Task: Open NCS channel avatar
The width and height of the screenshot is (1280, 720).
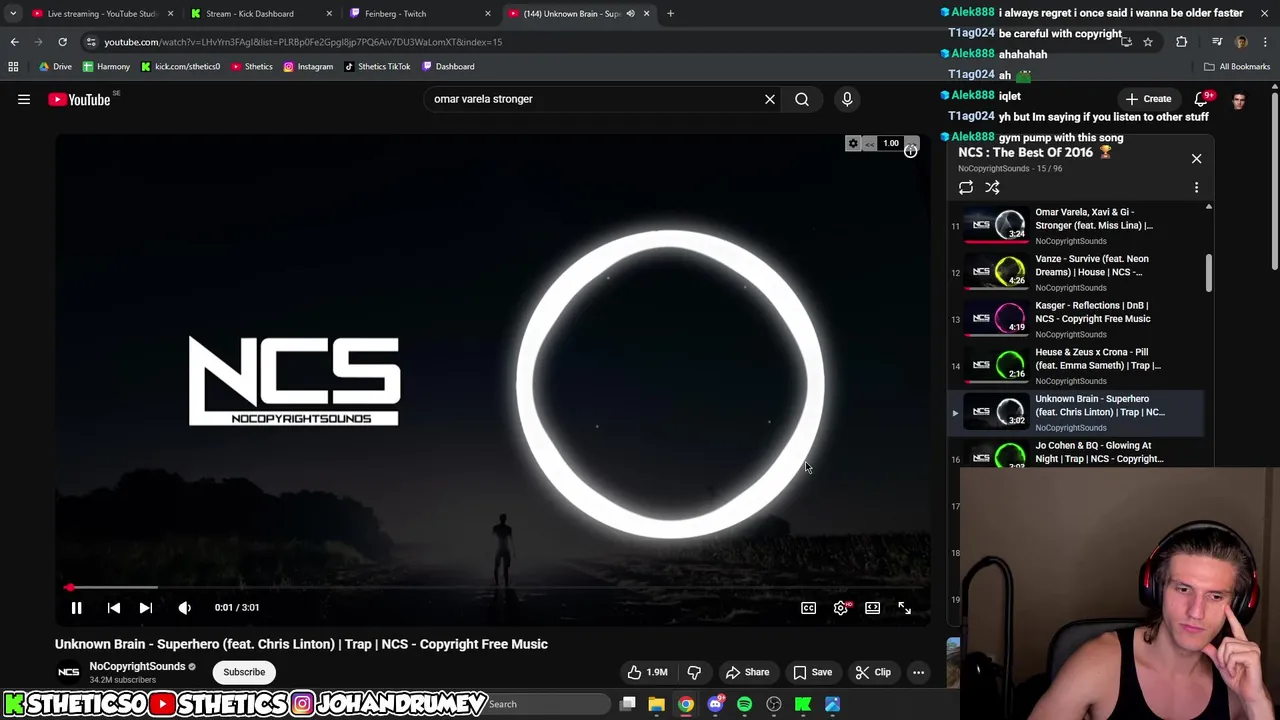Action: click(68, 672)
